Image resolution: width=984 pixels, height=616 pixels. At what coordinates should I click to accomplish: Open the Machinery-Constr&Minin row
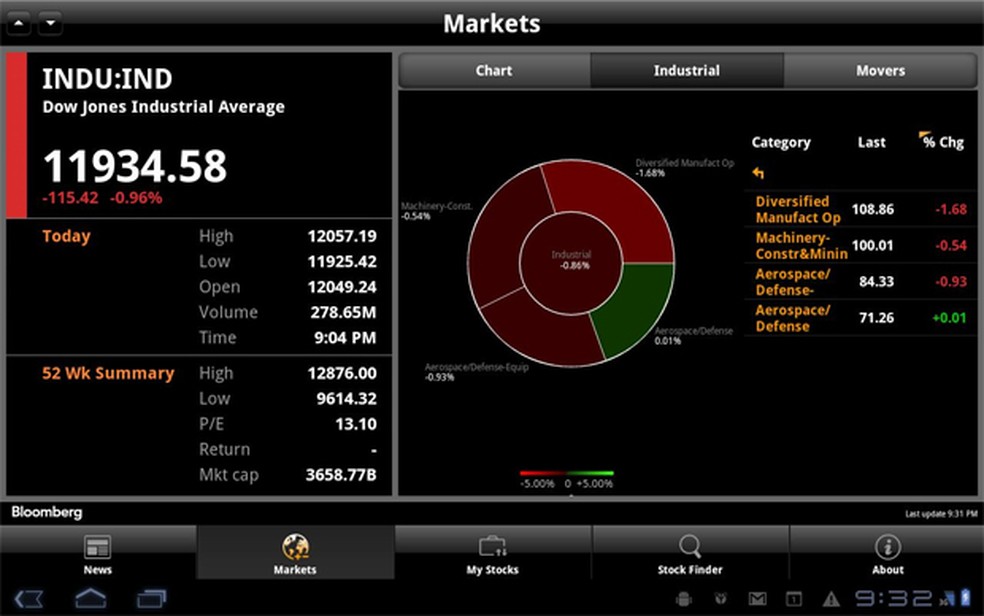pyautogui.click(x=860, y=245)
